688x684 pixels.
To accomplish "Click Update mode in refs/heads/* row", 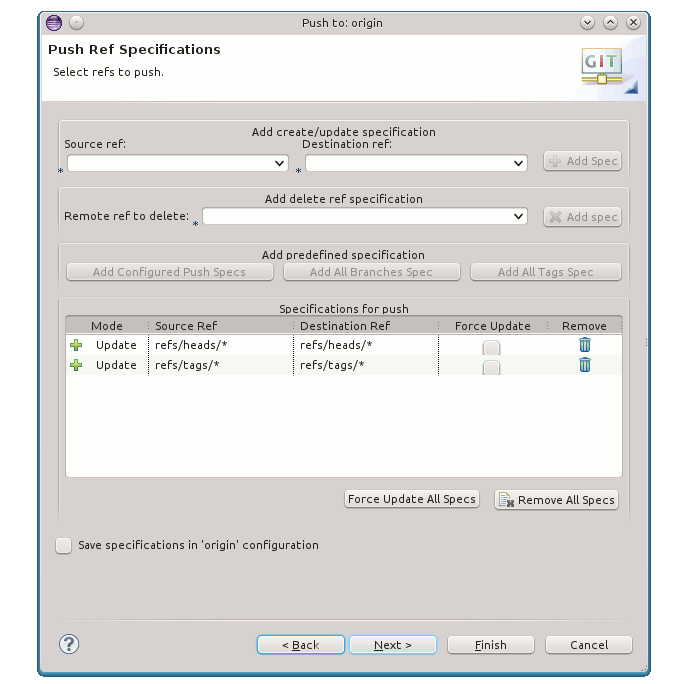I will click(116, 345).
